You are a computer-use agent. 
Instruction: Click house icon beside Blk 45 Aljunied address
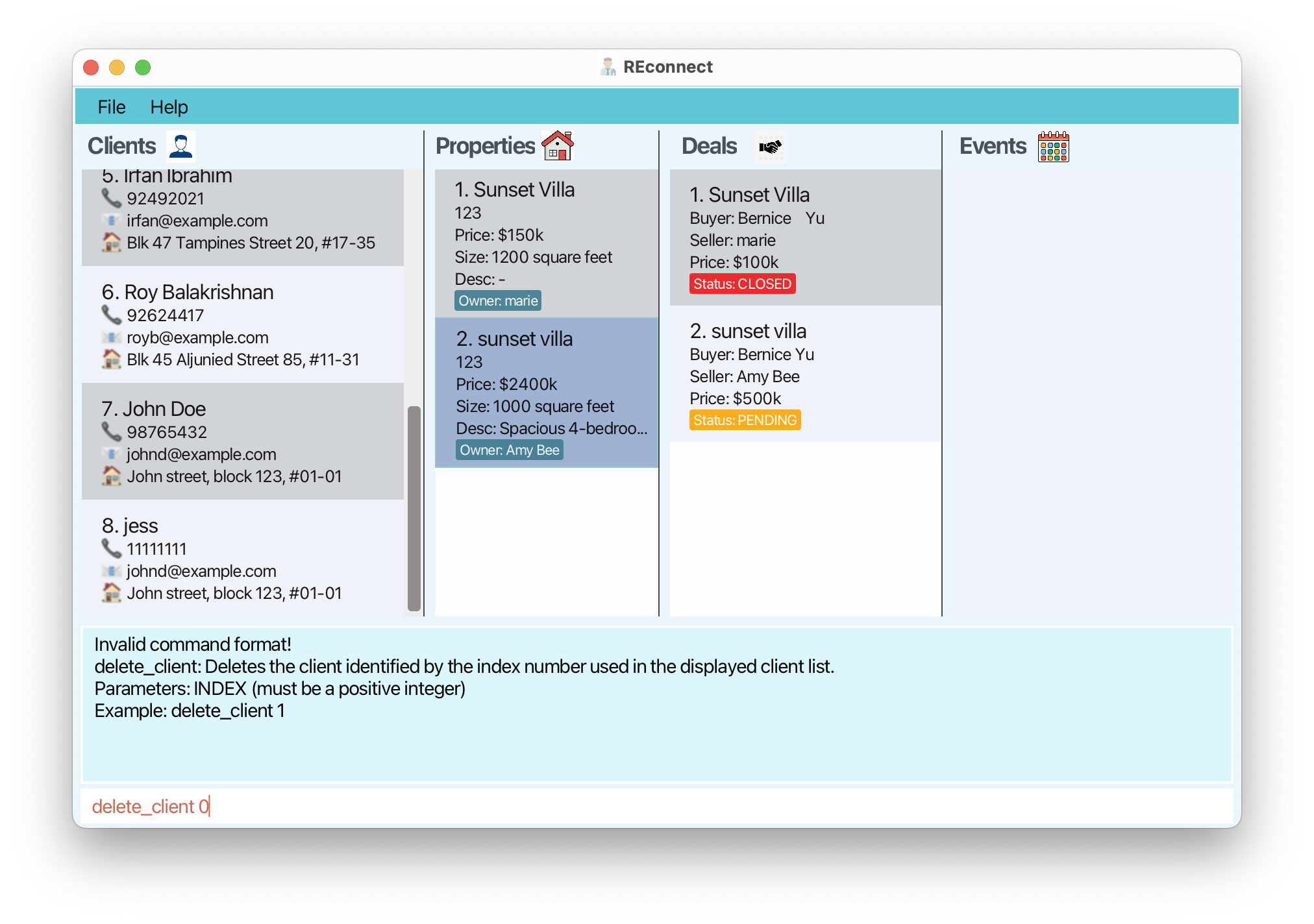(112, 359)
